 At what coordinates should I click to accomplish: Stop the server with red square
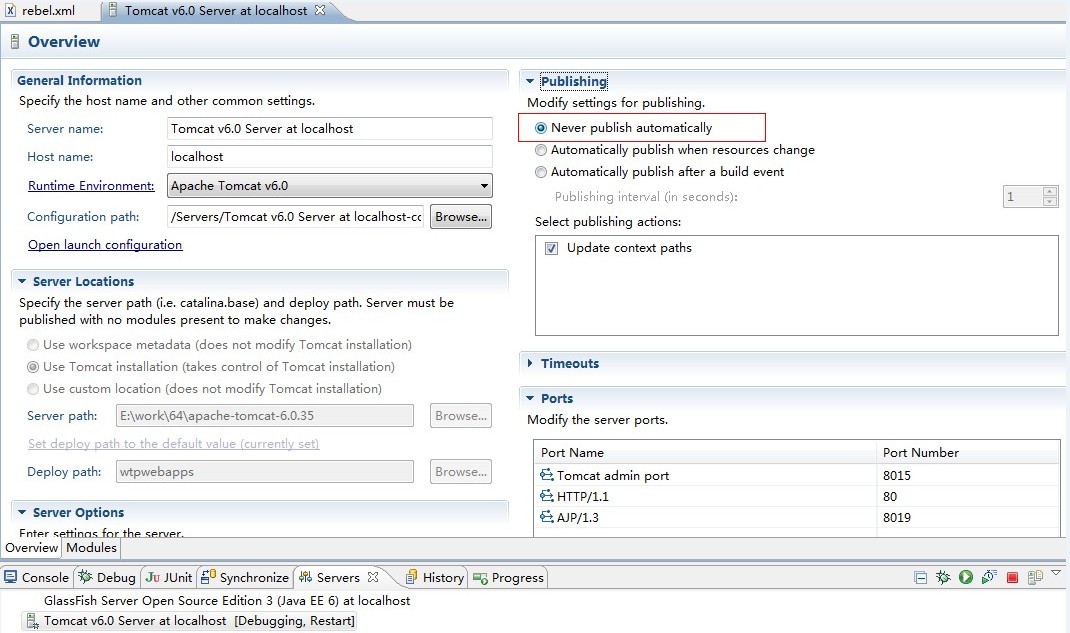pyautogui.click(x=1012, y=578)
